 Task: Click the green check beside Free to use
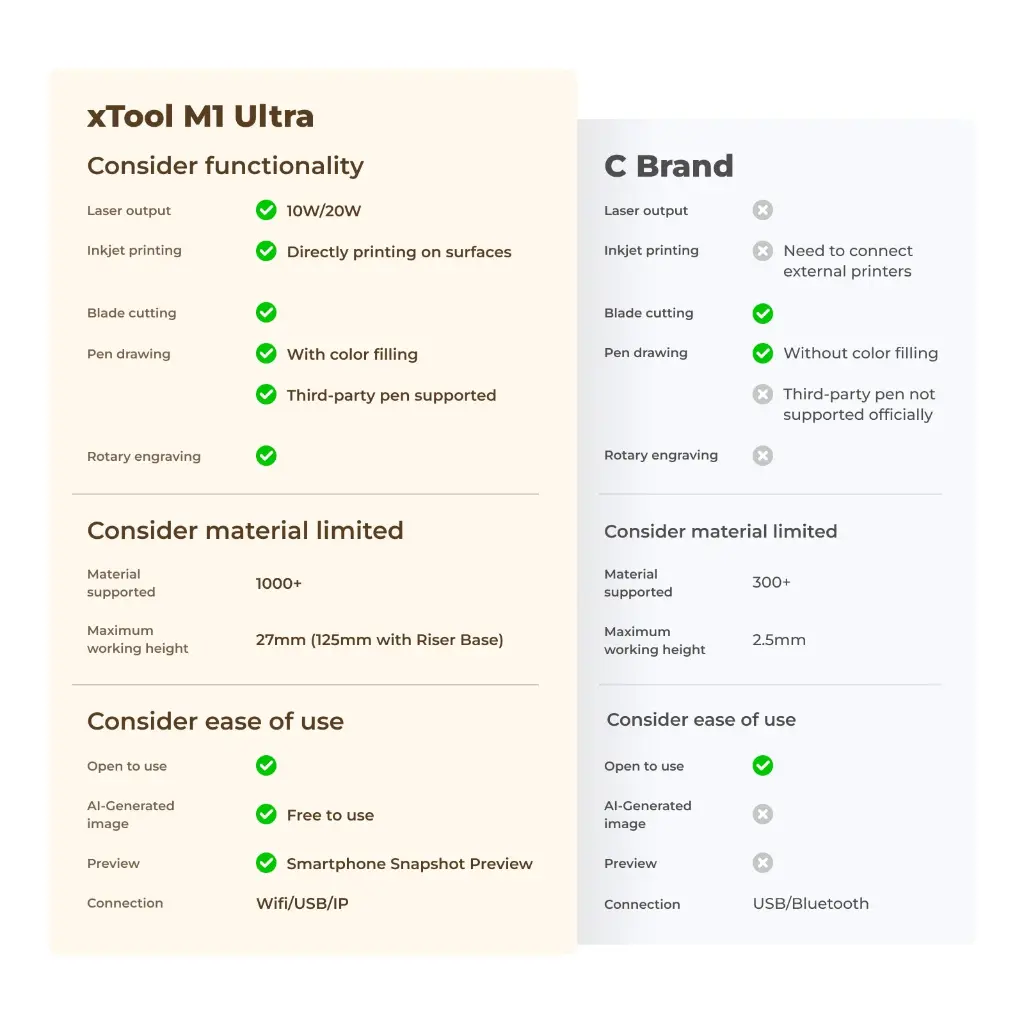click(266, 814)
